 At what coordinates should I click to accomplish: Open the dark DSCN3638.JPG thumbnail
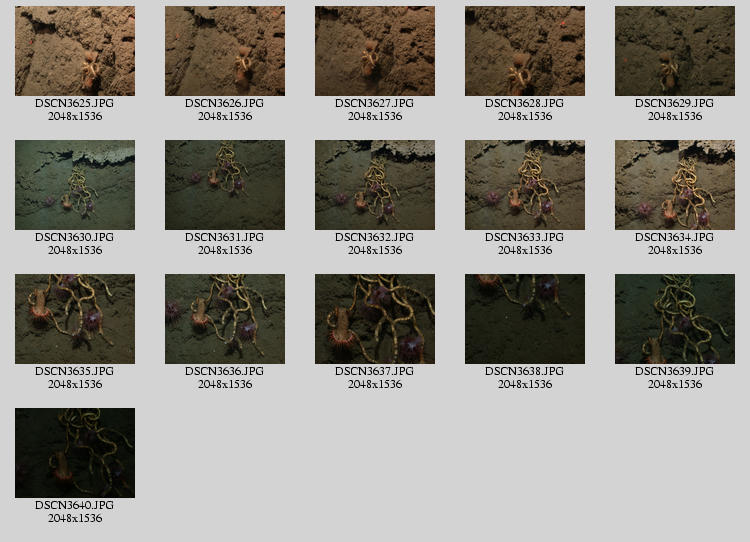pyautogui.click(x=525, y=319)
